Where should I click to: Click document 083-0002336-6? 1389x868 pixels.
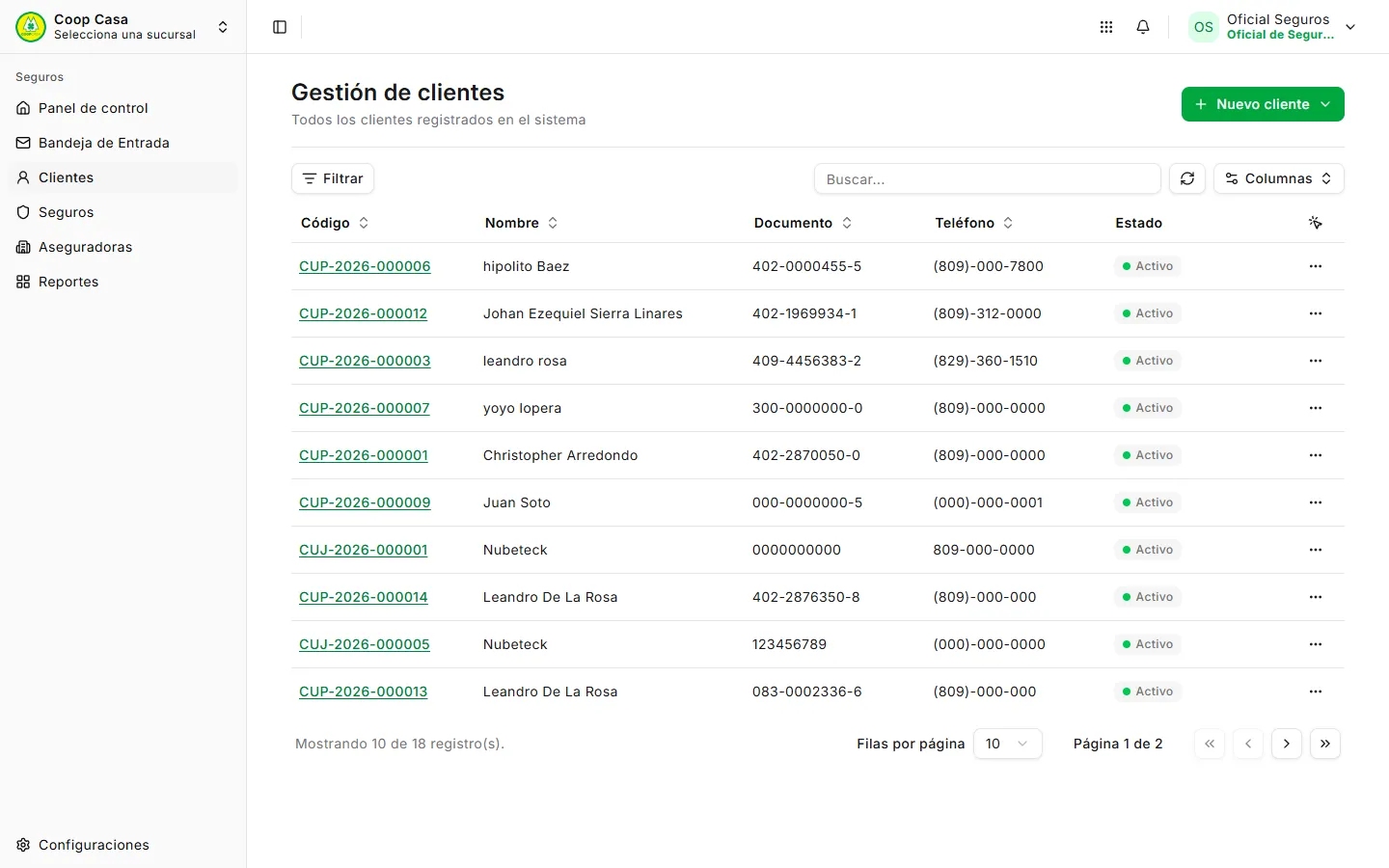[x=807, y=692]
